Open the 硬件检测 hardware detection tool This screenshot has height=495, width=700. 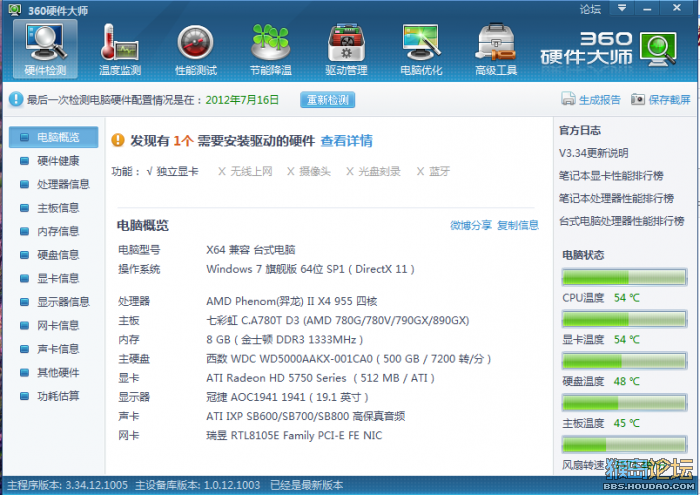(x=45, y=49)
